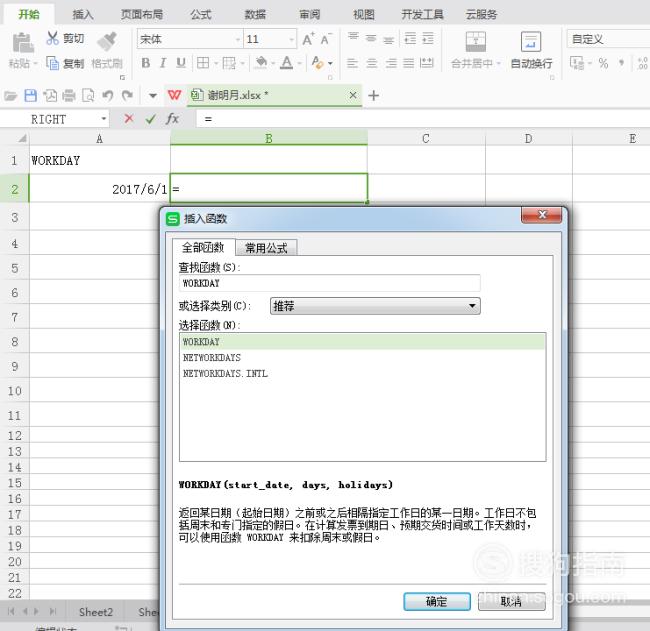Click the cell borders icon
This screenshot has width=650, height=631.
pyautogui.click(x=203, y=63)
